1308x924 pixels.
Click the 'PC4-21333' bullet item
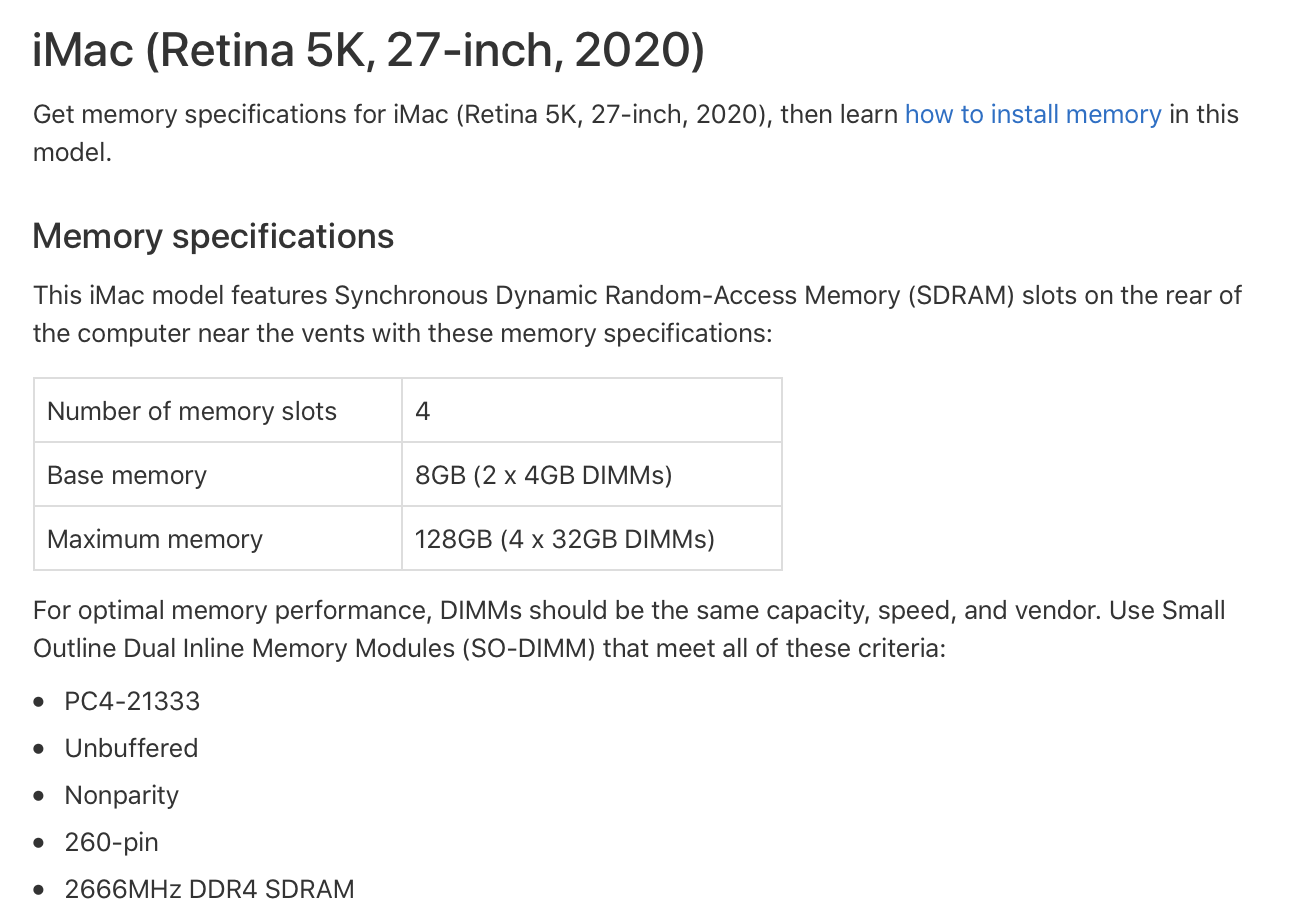[x=132, y=701]
